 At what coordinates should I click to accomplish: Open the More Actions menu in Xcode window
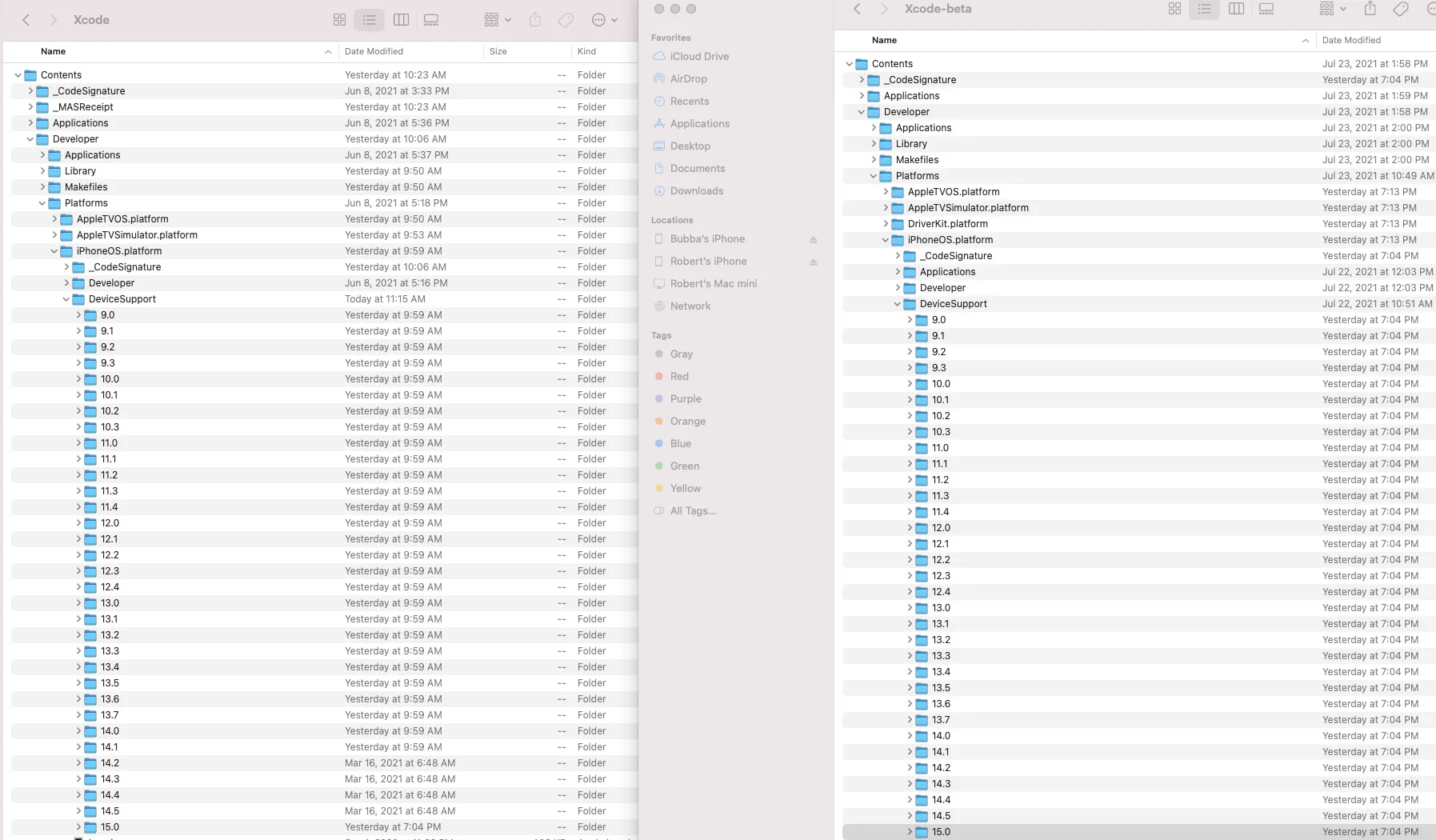[x=604, y=20]
